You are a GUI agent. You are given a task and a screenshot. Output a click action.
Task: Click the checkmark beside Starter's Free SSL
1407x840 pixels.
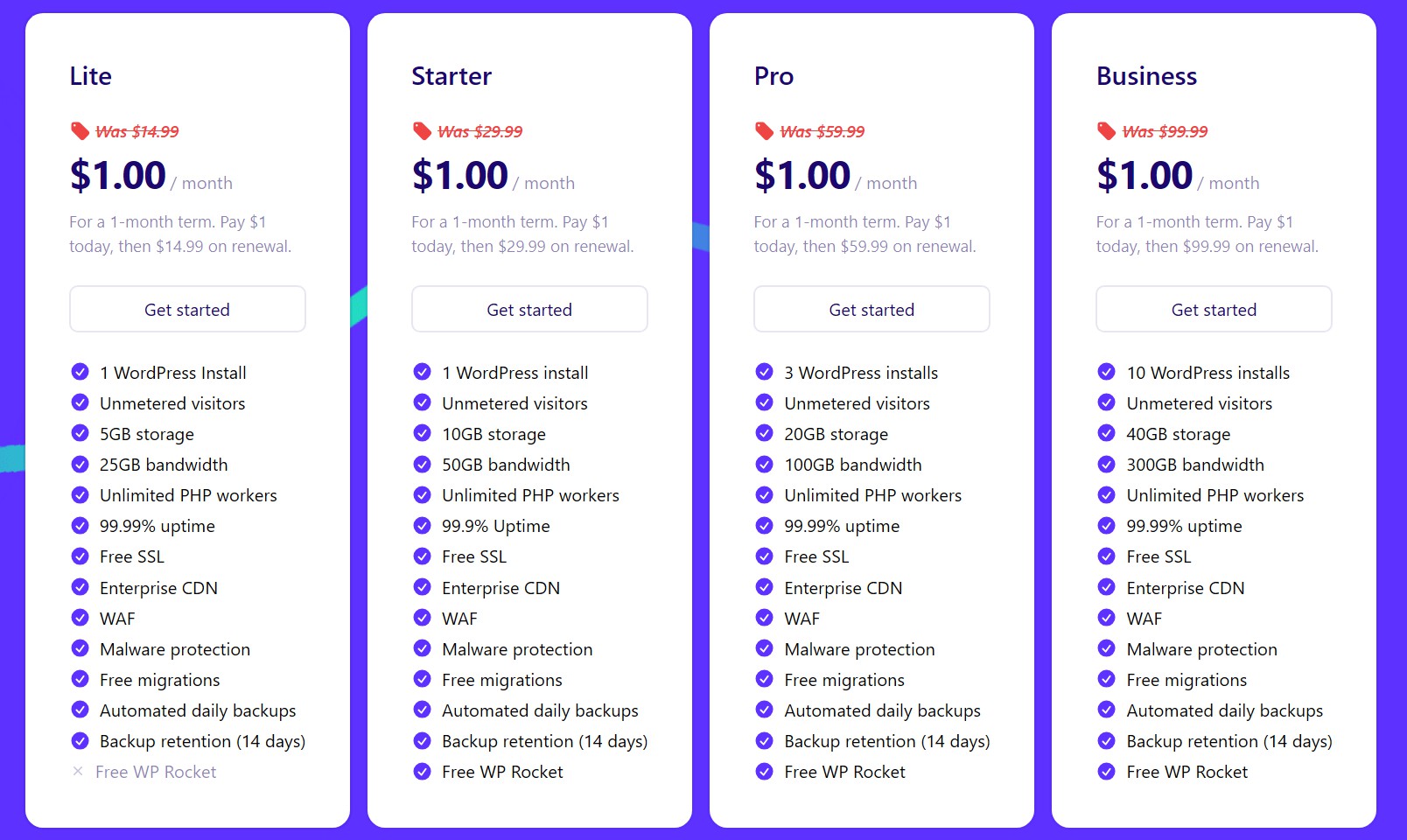pyautogui.click(x=421, y=556)
